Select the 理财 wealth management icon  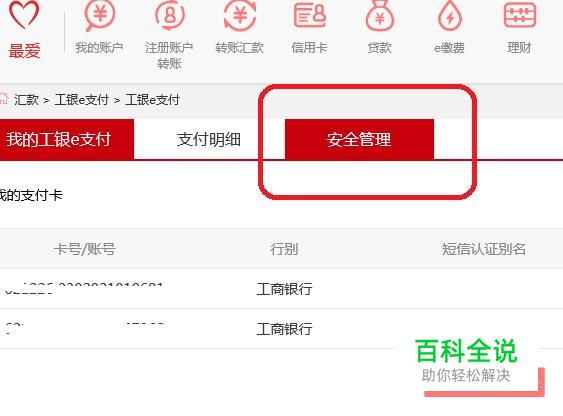click(520, 14)
